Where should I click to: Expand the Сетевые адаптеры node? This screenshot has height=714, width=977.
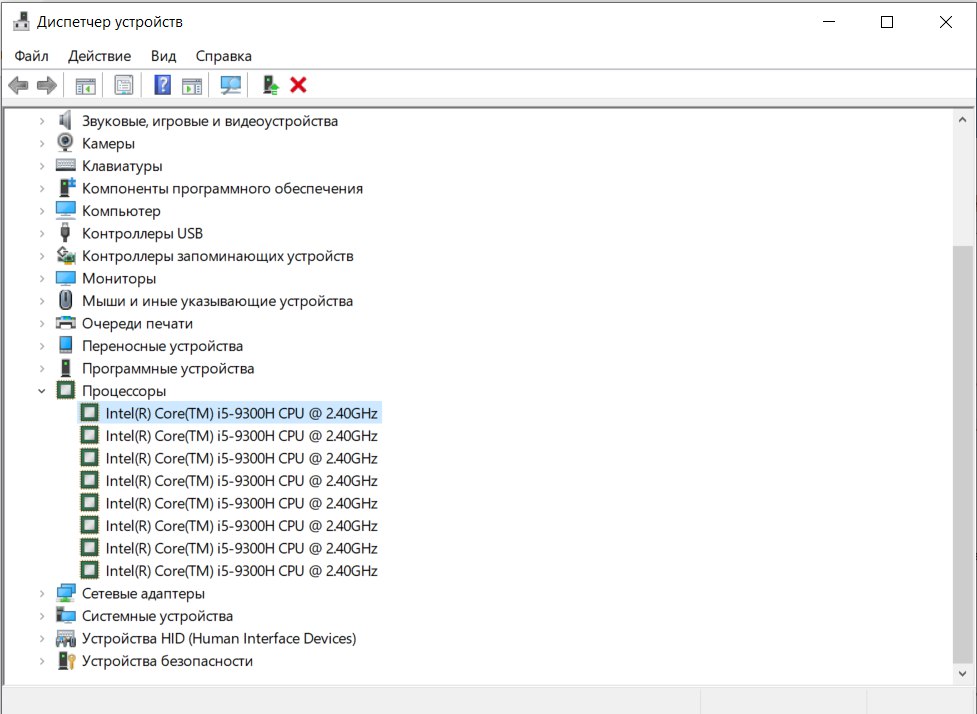42,594
